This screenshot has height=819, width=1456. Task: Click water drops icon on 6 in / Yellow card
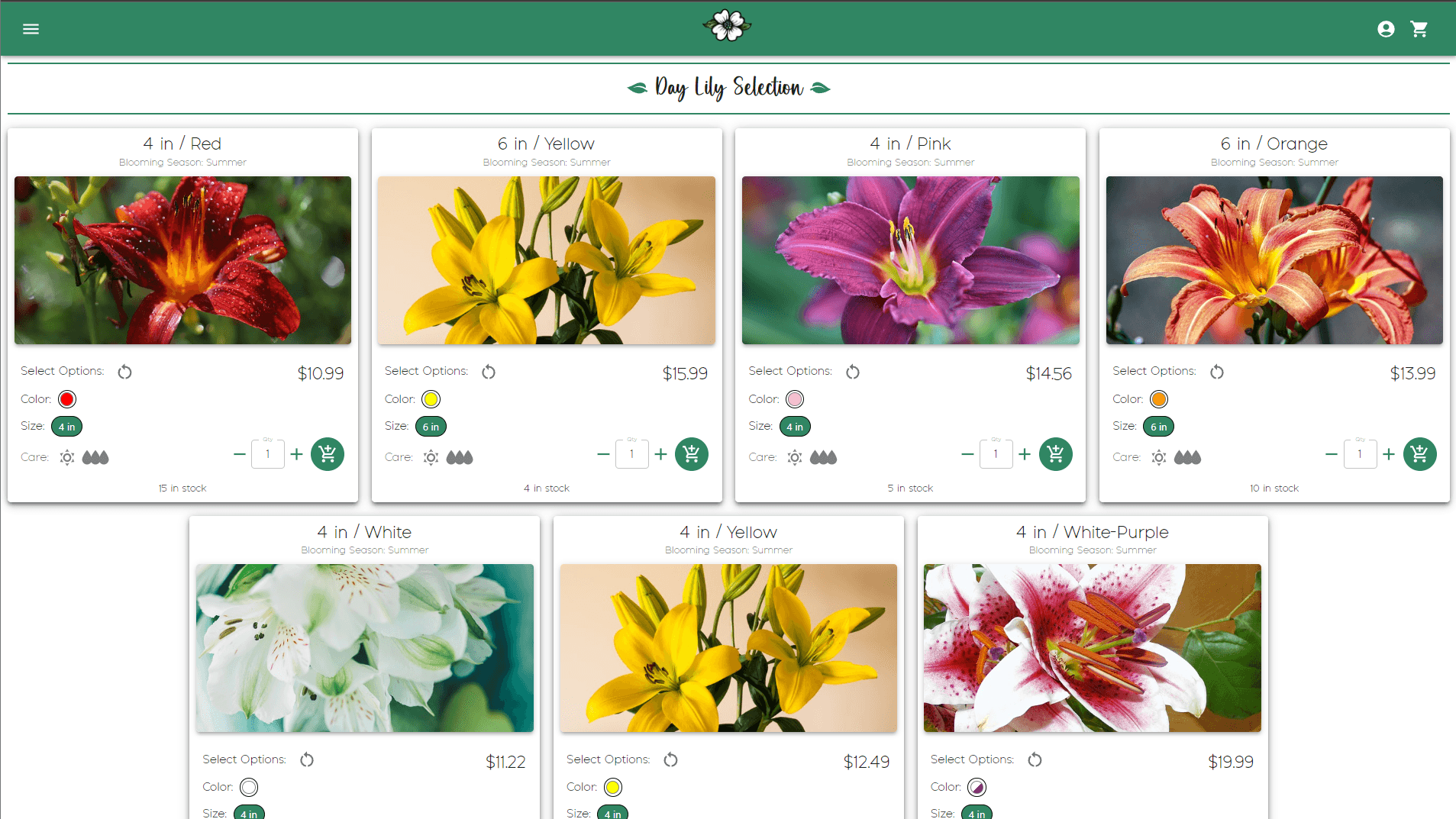tap(460, 457)
